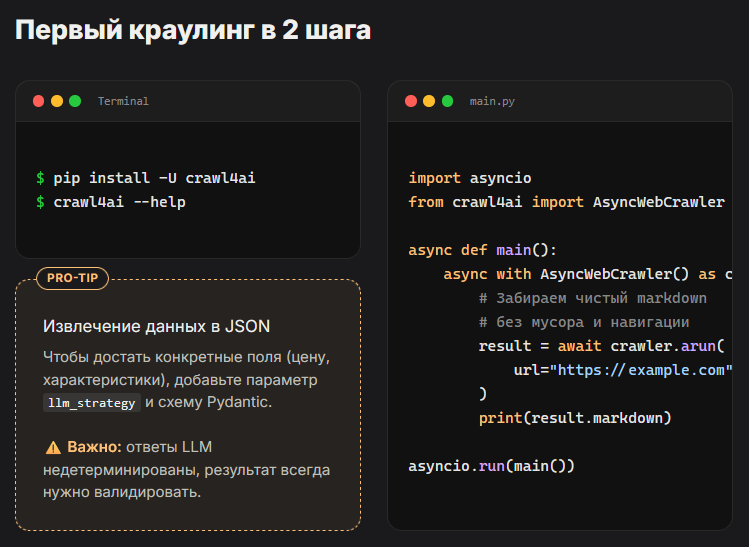The height and width of the screenshot is (547, 749).
Task: Click the first green dollar prompt before pip
Action: tap(41, 178)
